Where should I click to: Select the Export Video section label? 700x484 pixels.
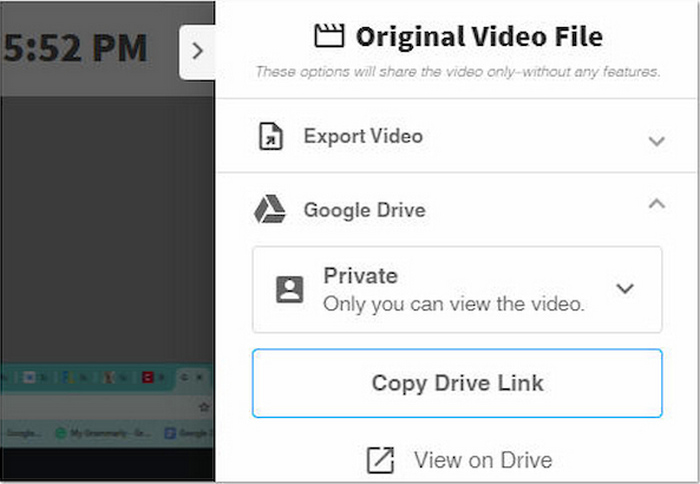[x=363, y=136]
